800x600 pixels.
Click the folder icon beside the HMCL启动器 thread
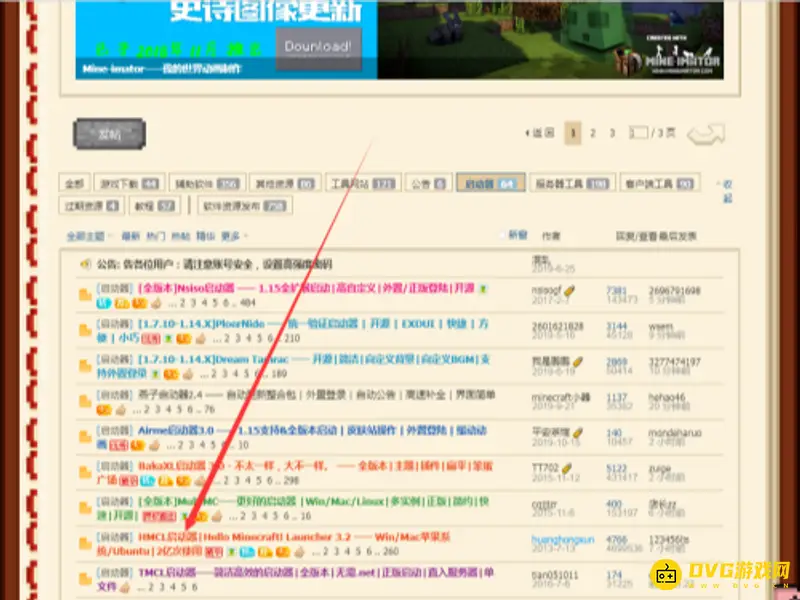(86, 543)
